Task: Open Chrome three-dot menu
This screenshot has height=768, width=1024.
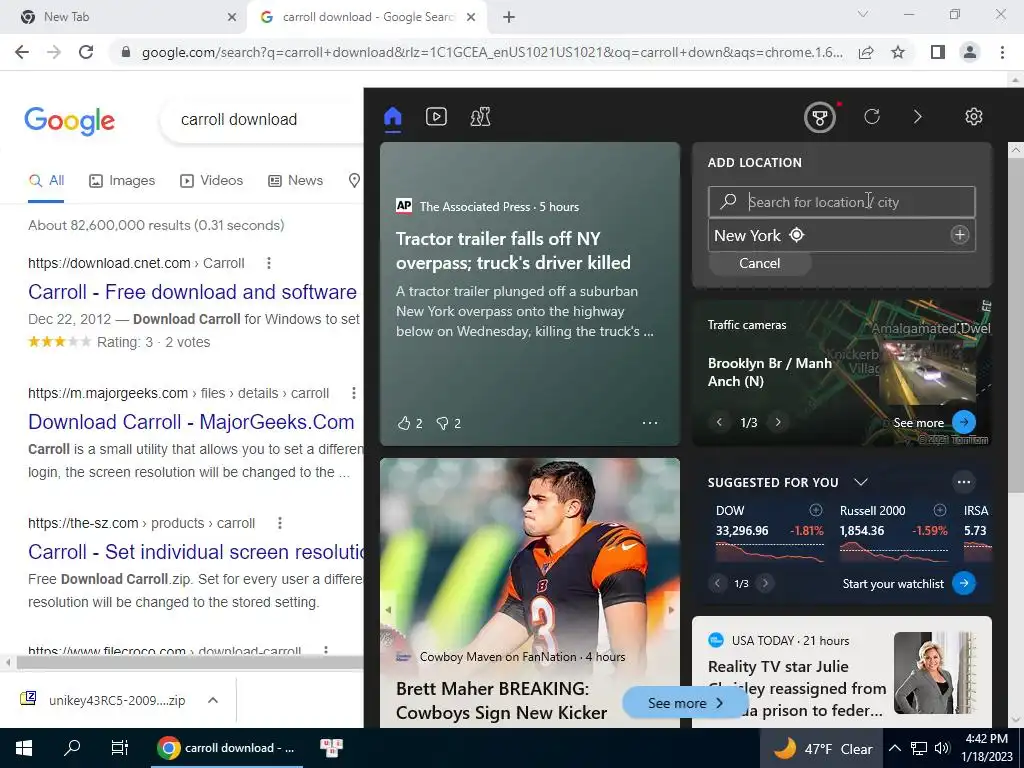Action: 1002,52
